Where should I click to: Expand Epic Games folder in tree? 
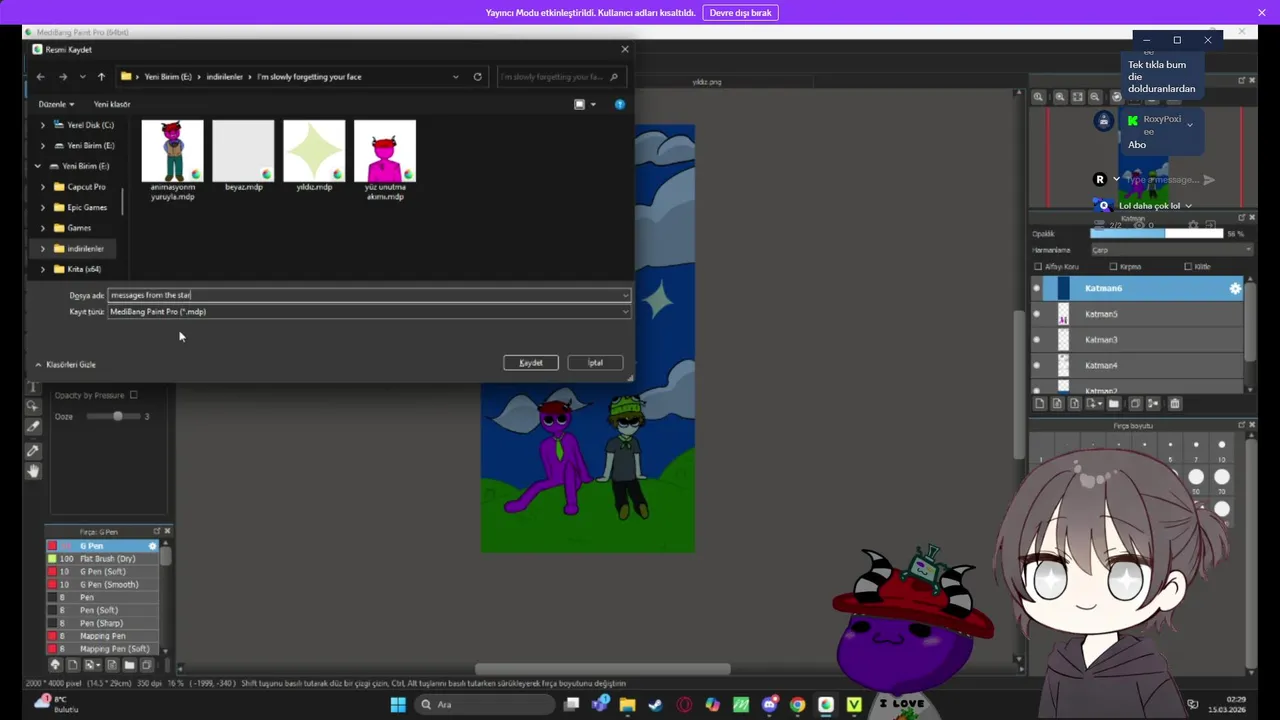[42, 207]
